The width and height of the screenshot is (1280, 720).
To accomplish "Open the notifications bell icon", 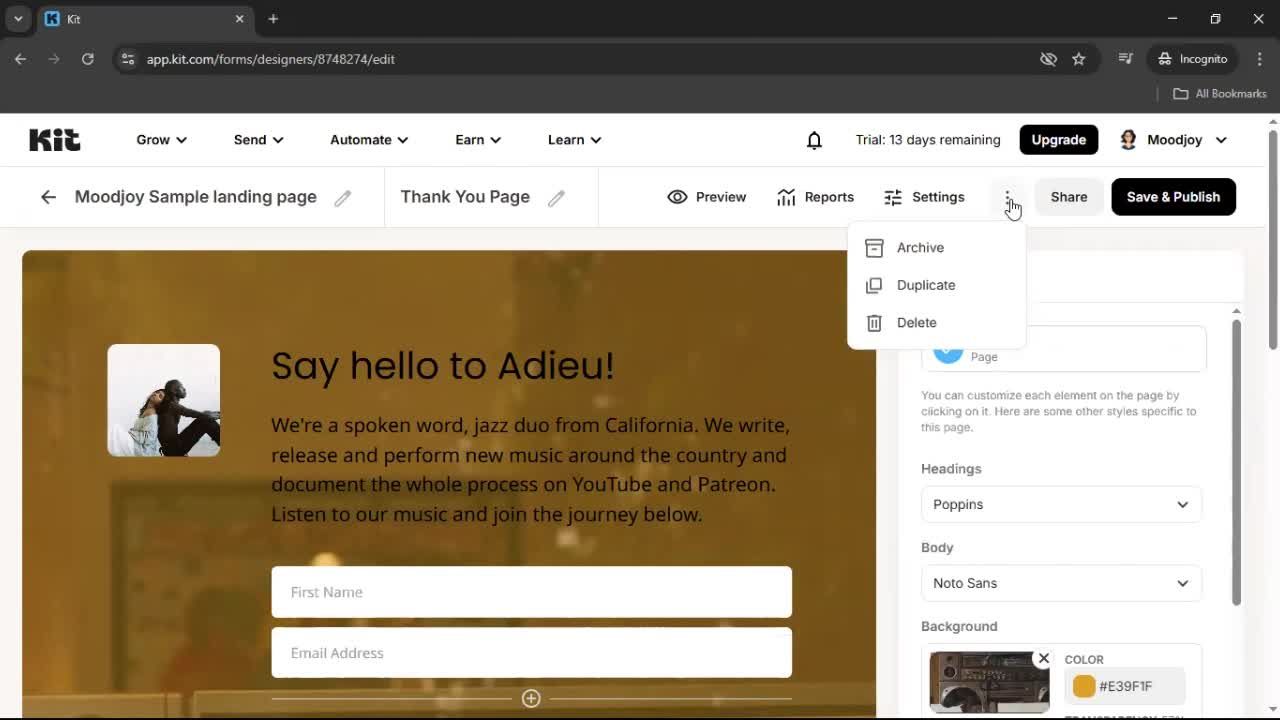I will (x=814, y=139).
